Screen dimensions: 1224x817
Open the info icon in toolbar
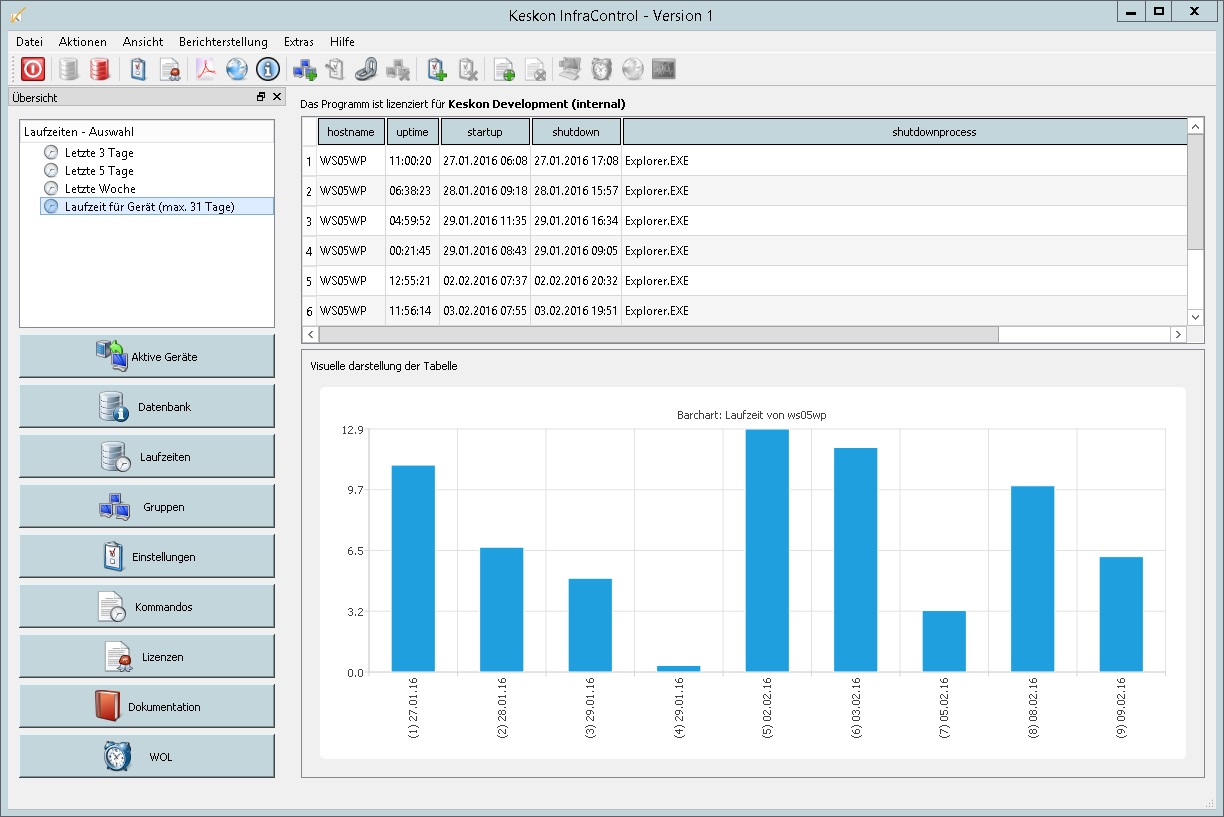267,69
